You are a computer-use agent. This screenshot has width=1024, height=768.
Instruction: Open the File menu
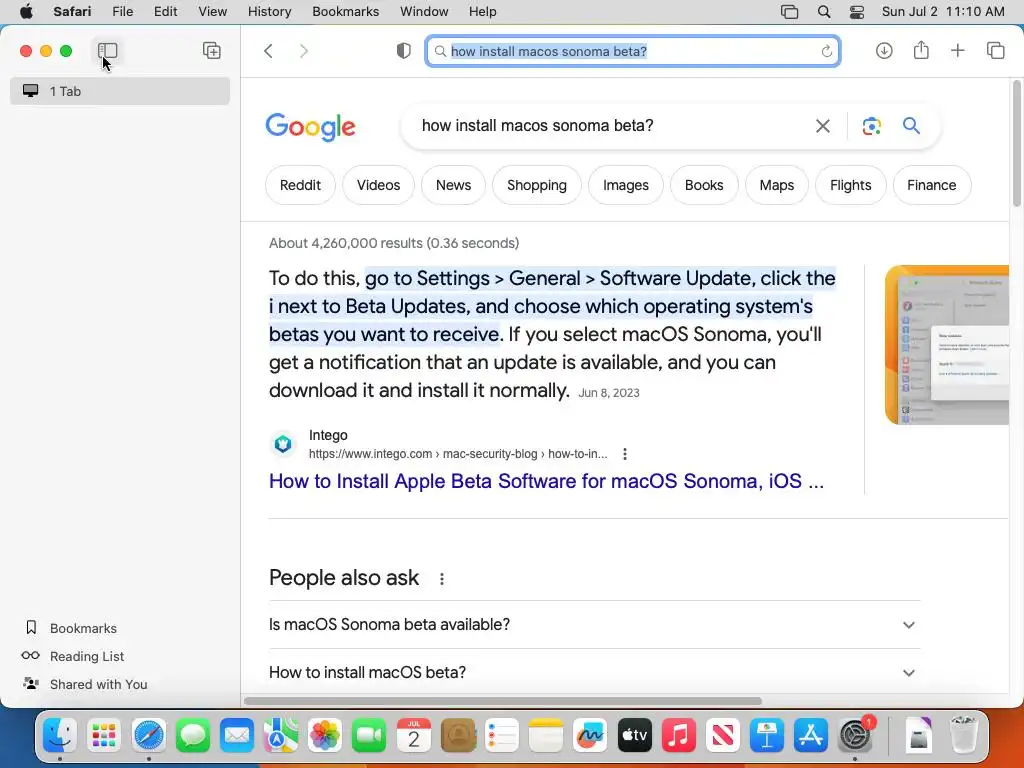click(x=122, y=12)
